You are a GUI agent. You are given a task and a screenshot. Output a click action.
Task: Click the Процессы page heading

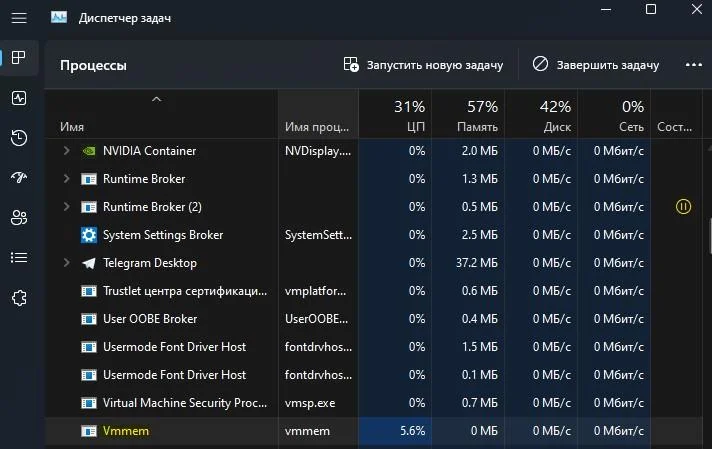[x=94, y=65]
